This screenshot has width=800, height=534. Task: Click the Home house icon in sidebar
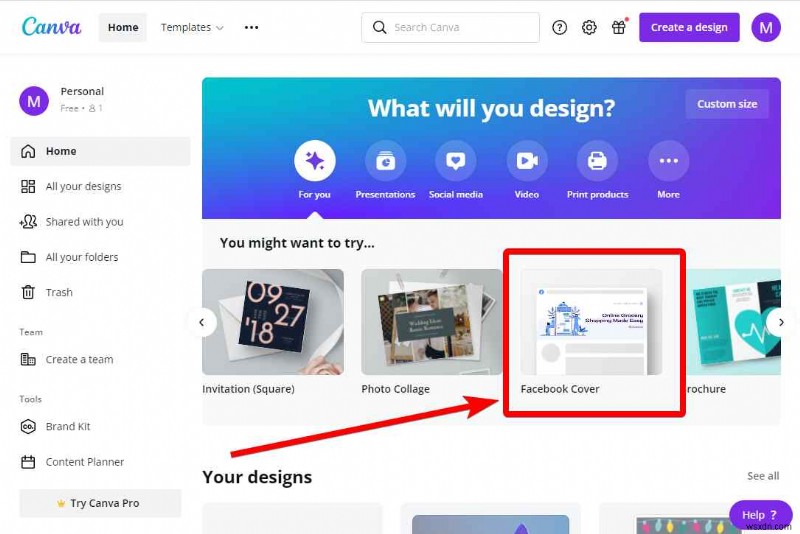28,151
